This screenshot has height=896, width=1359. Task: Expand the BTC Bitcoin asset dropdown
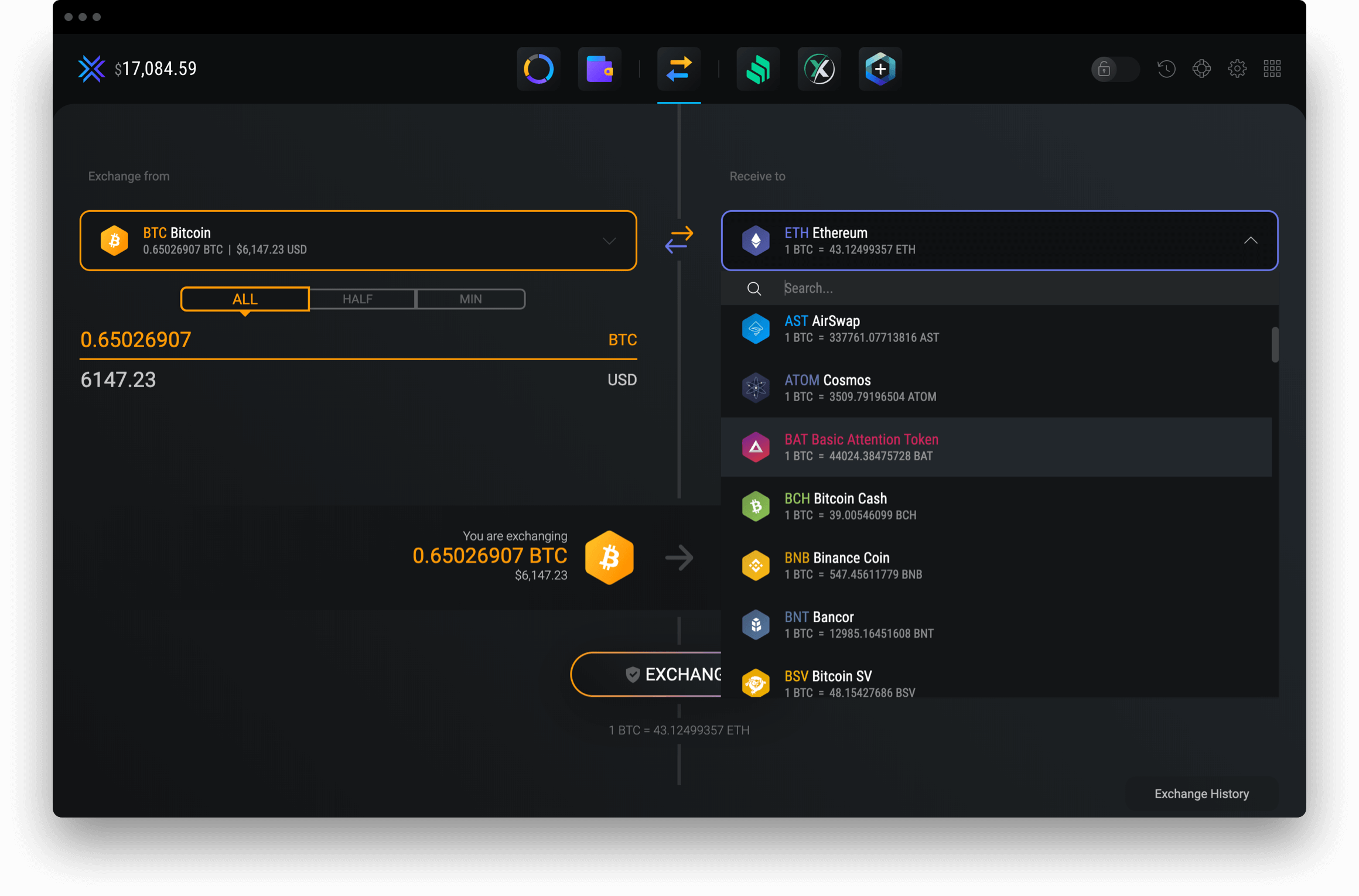pos(609,241)
